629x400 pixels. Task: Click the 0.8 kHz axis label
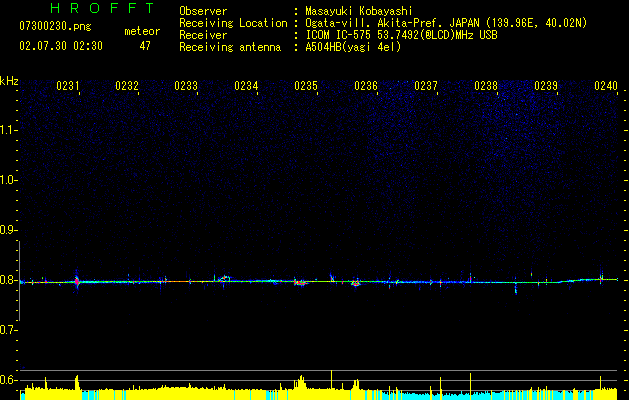tap(8, 280)
